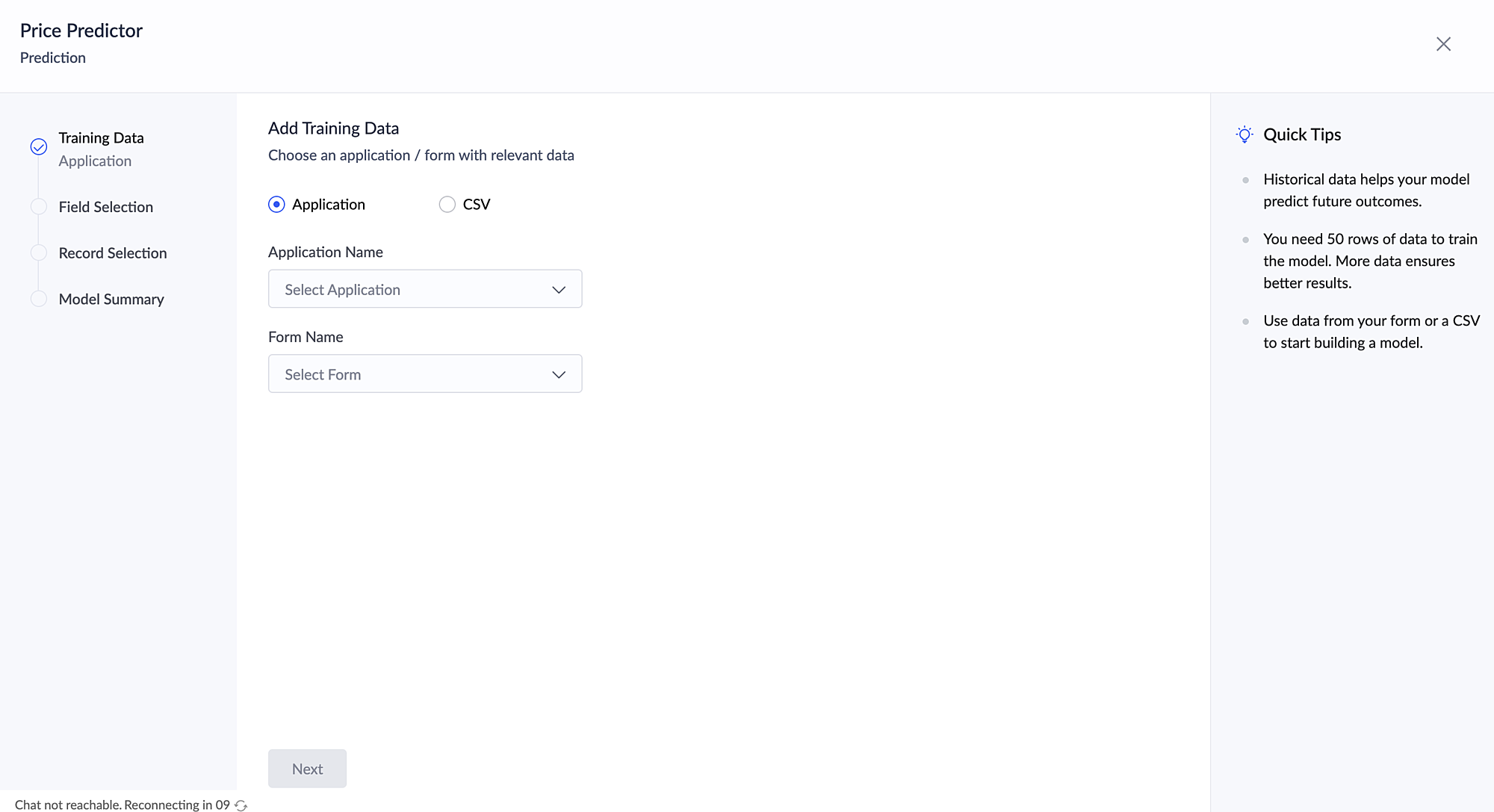The image size is (1494, 812).
Task: Click the chevron arrow in Form Name field
Action: click(x=559, y=374)
